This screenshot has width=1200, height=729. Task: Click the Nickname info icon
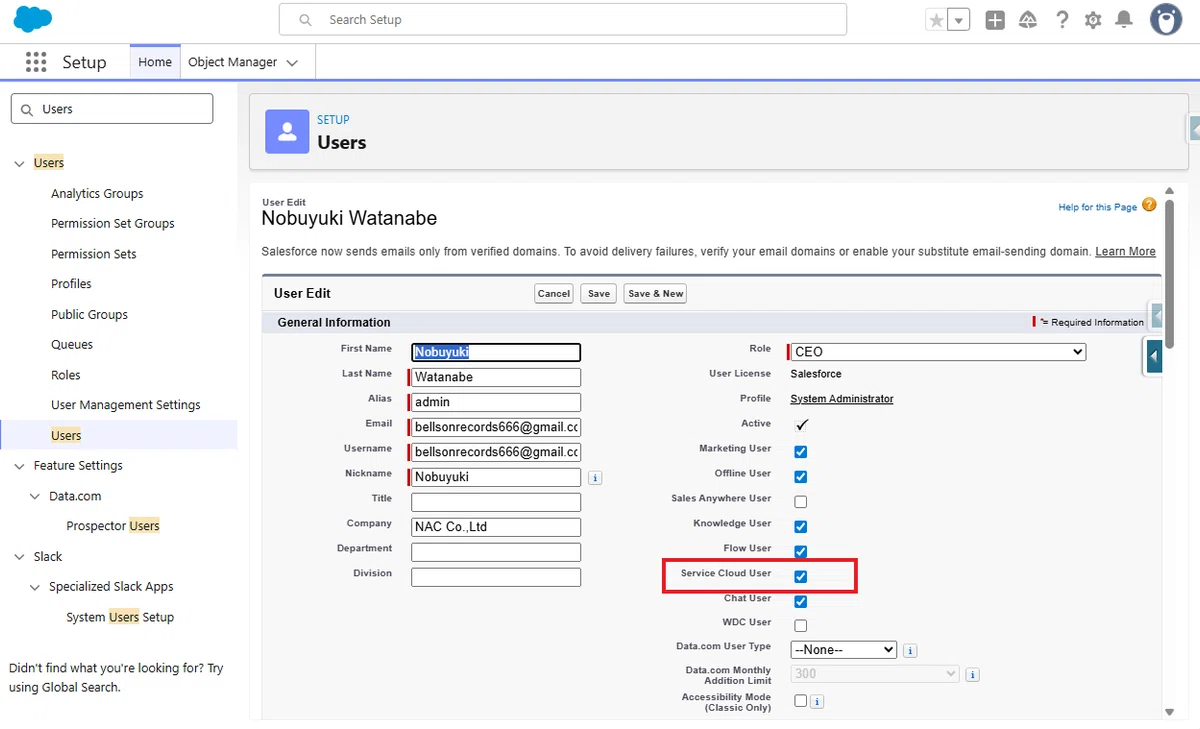pos(595,478)
